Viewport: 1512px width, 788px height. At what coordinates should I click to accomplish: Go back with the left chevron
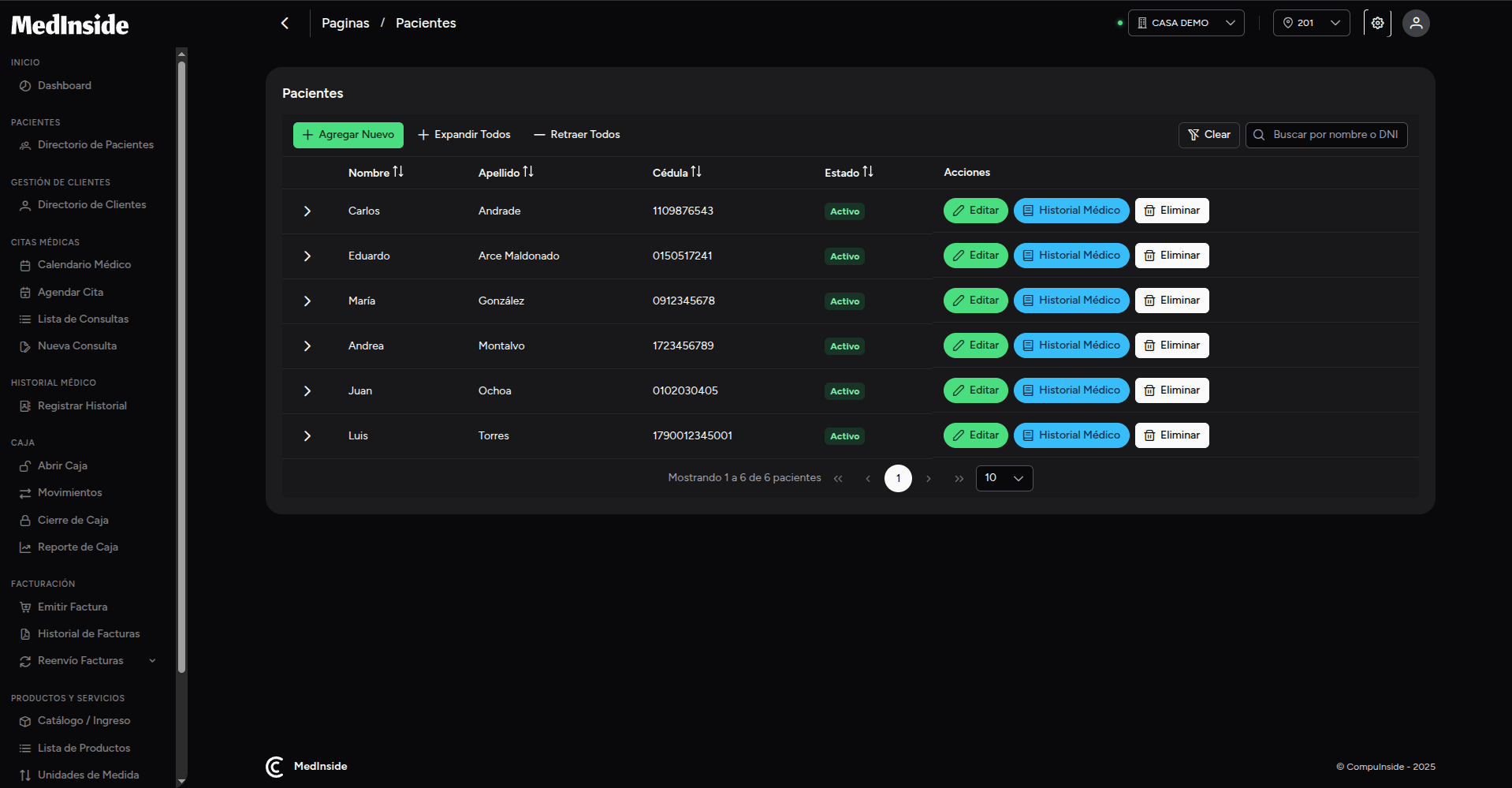285,23
